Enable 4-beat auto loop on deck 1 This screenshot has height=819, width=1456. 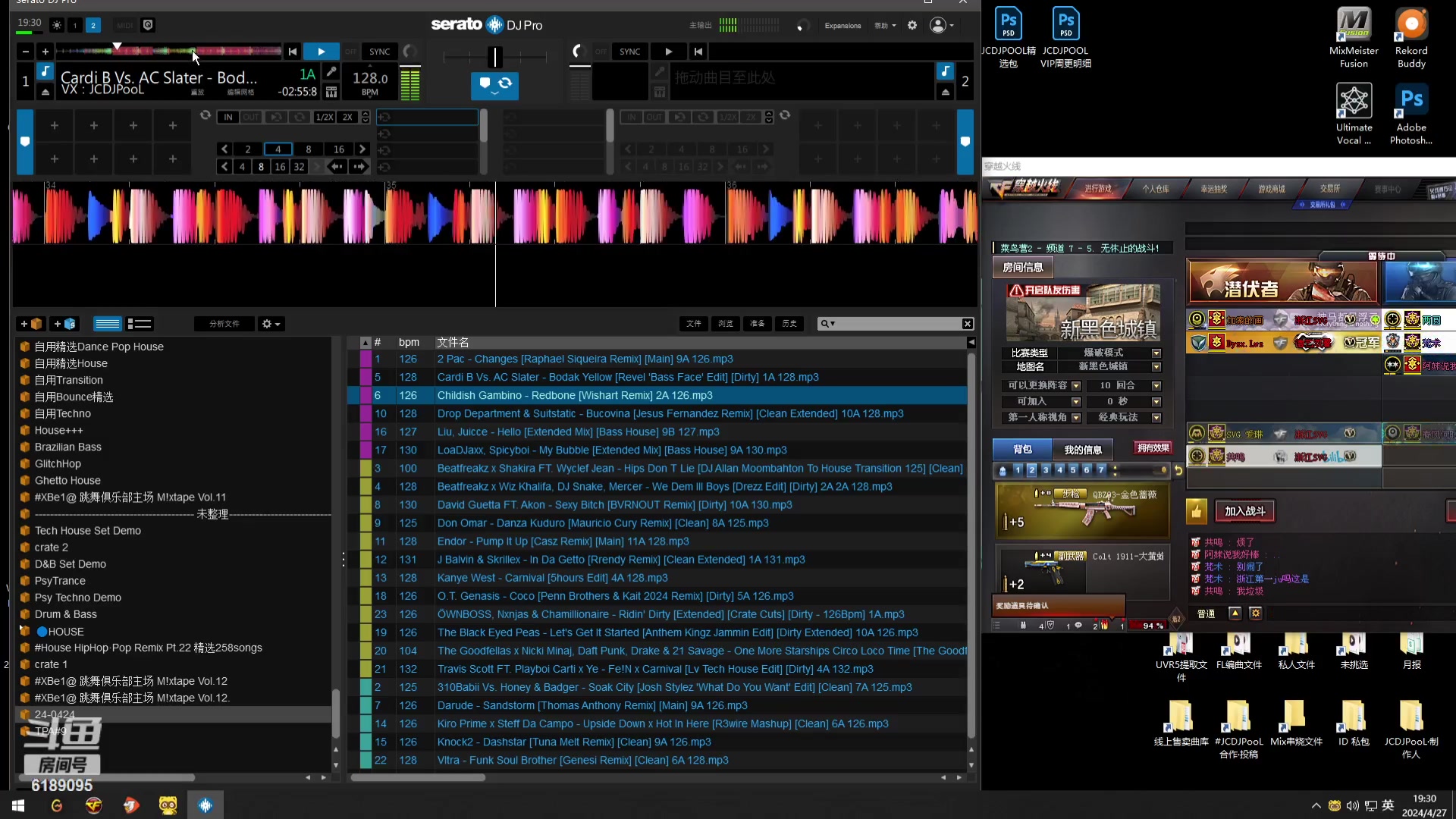coord(278,149)
